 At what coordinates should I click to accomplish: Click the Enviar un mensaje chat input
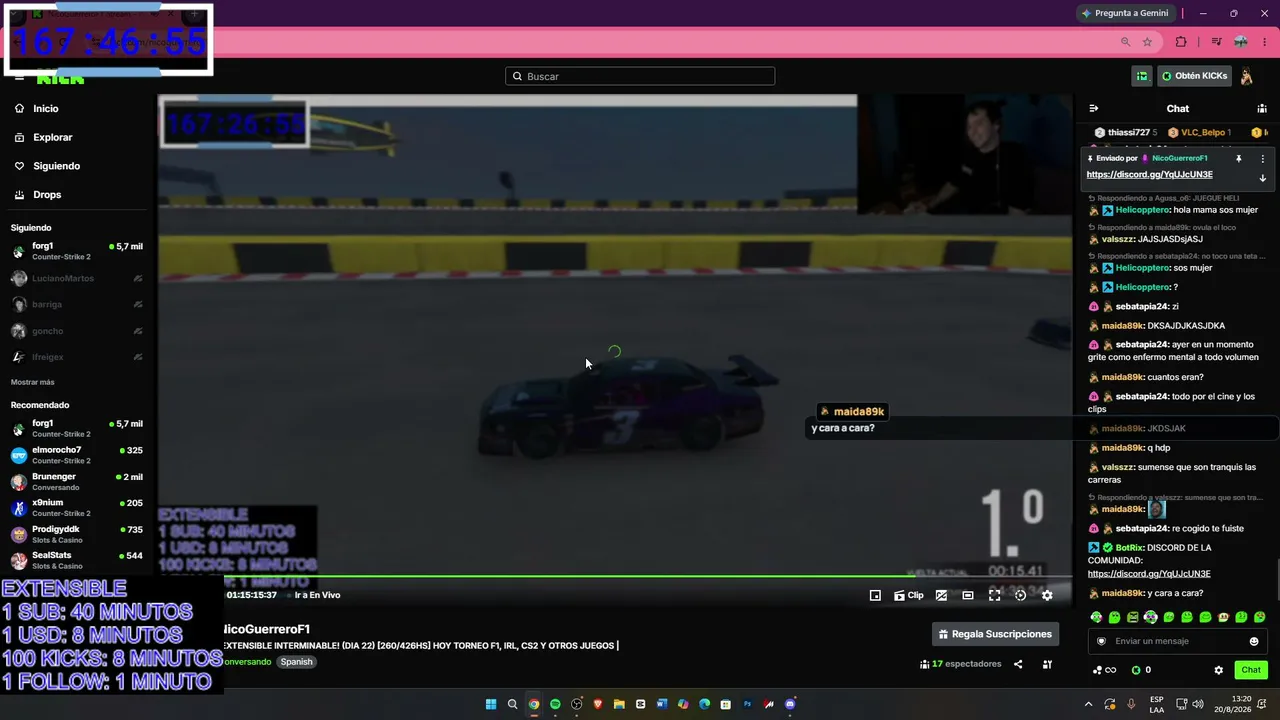pos(1177,641)
